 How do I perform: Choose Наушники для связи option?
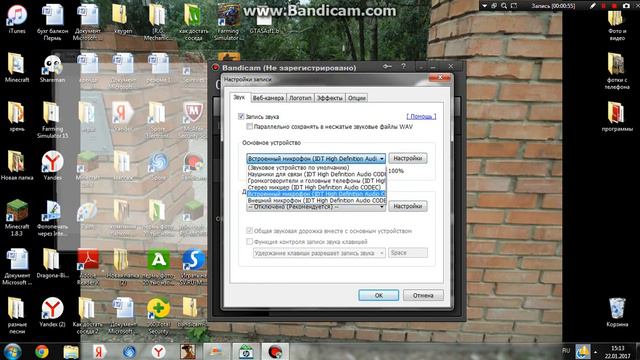316,174
